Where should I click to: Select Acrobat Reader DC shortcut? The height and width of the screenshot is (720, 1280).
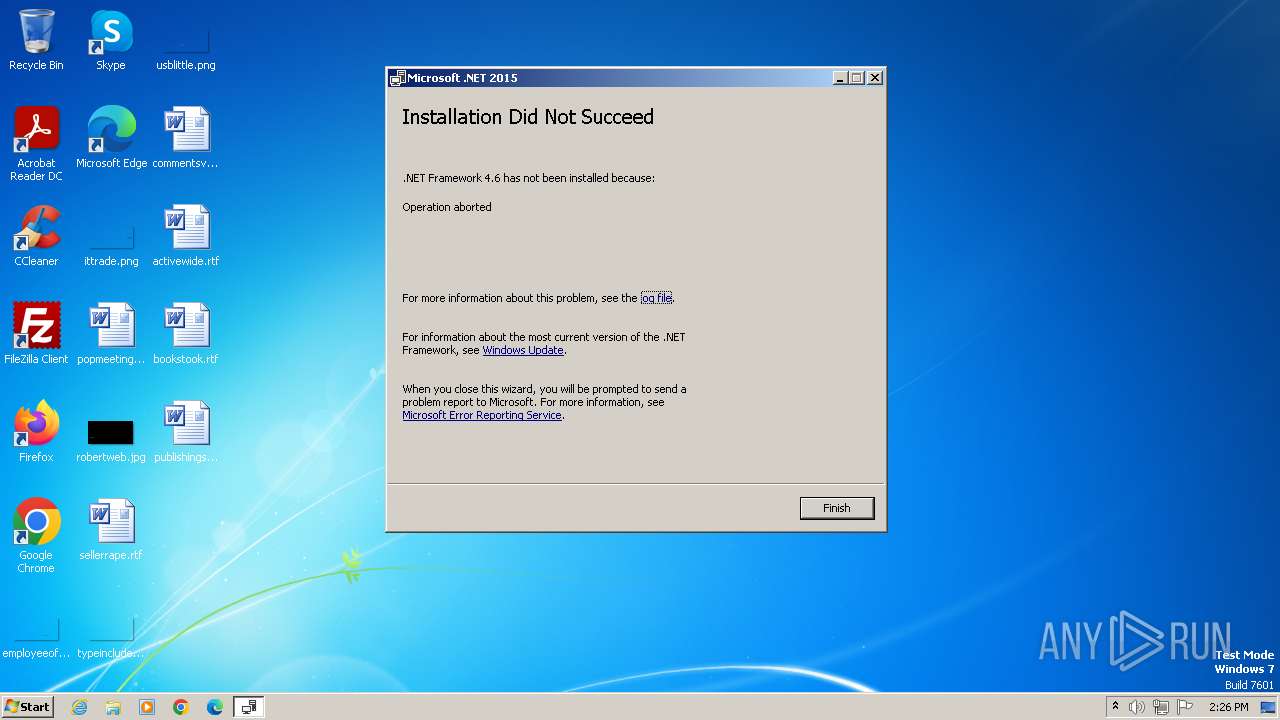[x=36, y=144]
